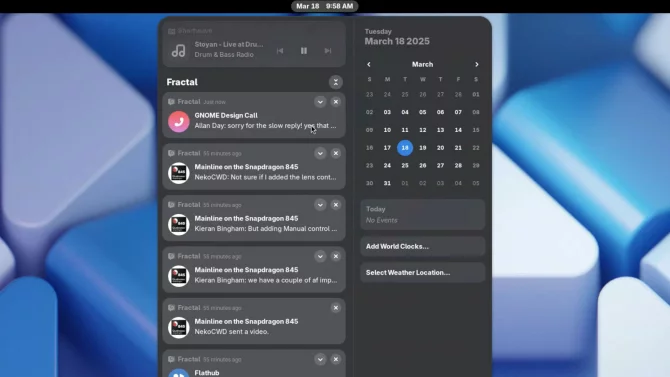Screen dimensions: 670x377
Task: Click Snapdragon 845 avatar on 'sent a video' notification
Action: tap(179, 327)
